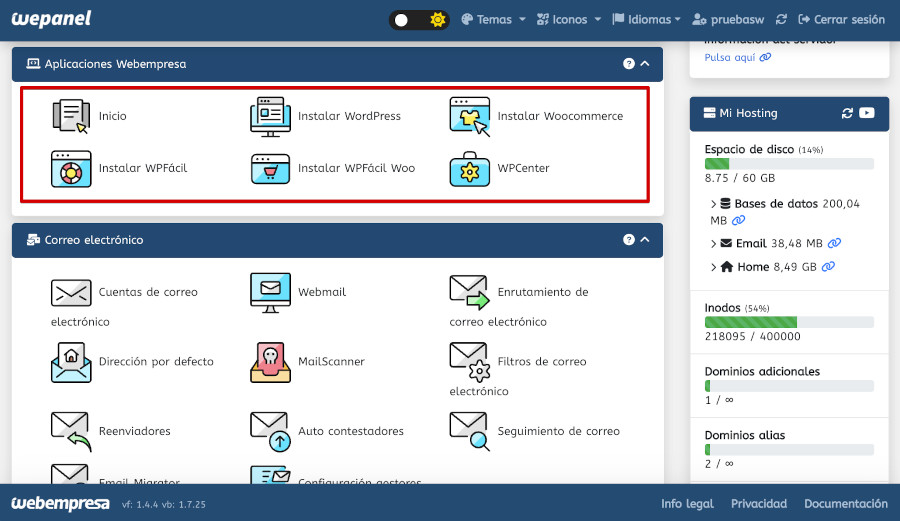Viewport: 900px width, 521px height.
Task: Open the Idiomas dropdown
Action: pos(646,20)
